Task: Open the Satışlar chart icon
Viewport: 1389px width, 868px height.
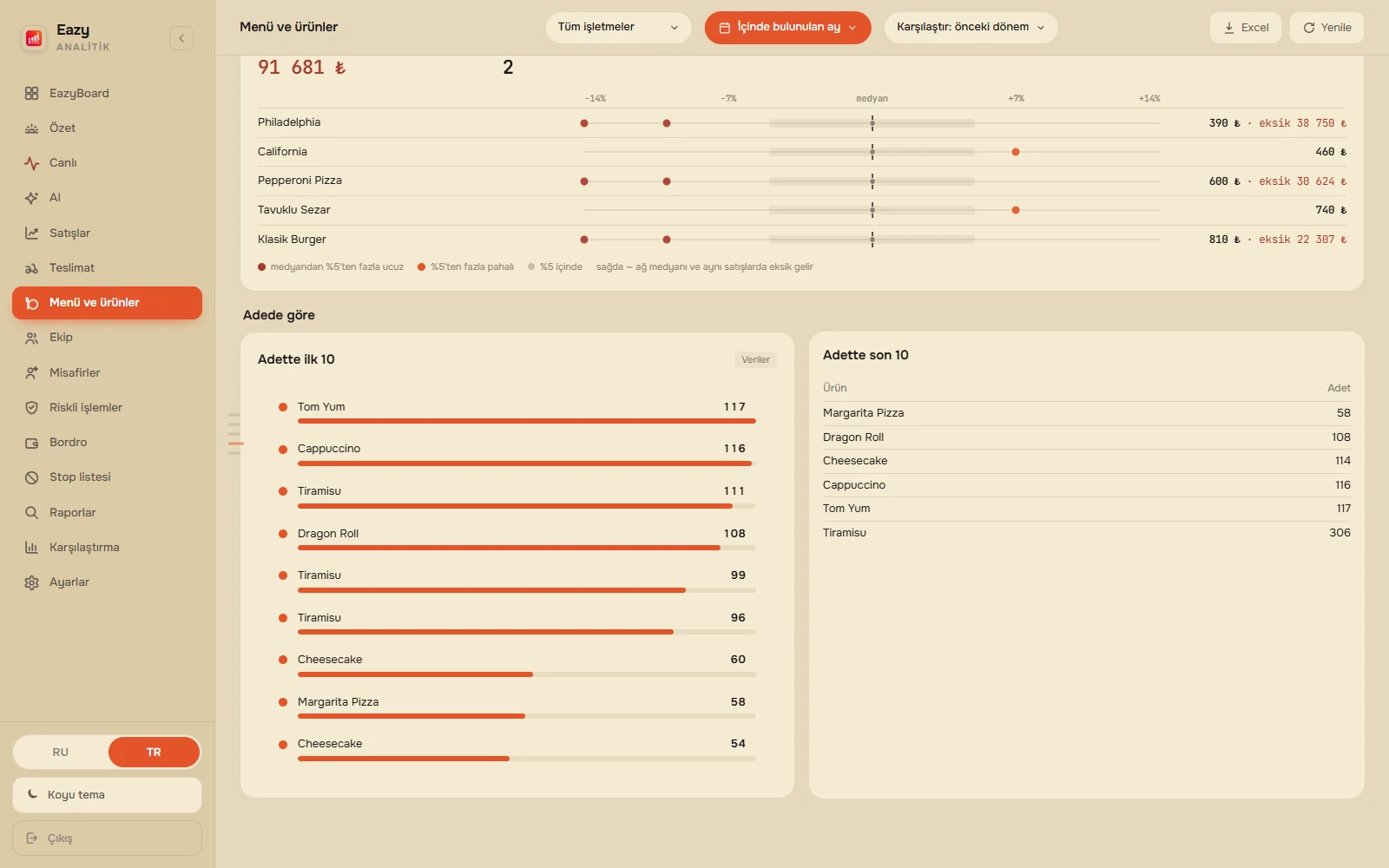Action: [32, 233]
